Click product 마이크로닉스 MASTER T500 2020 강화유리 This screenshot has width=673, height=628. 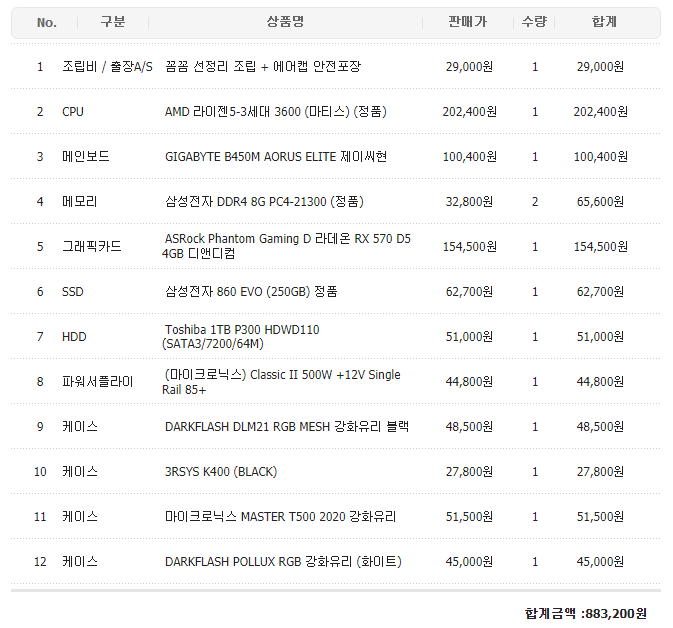281,517
